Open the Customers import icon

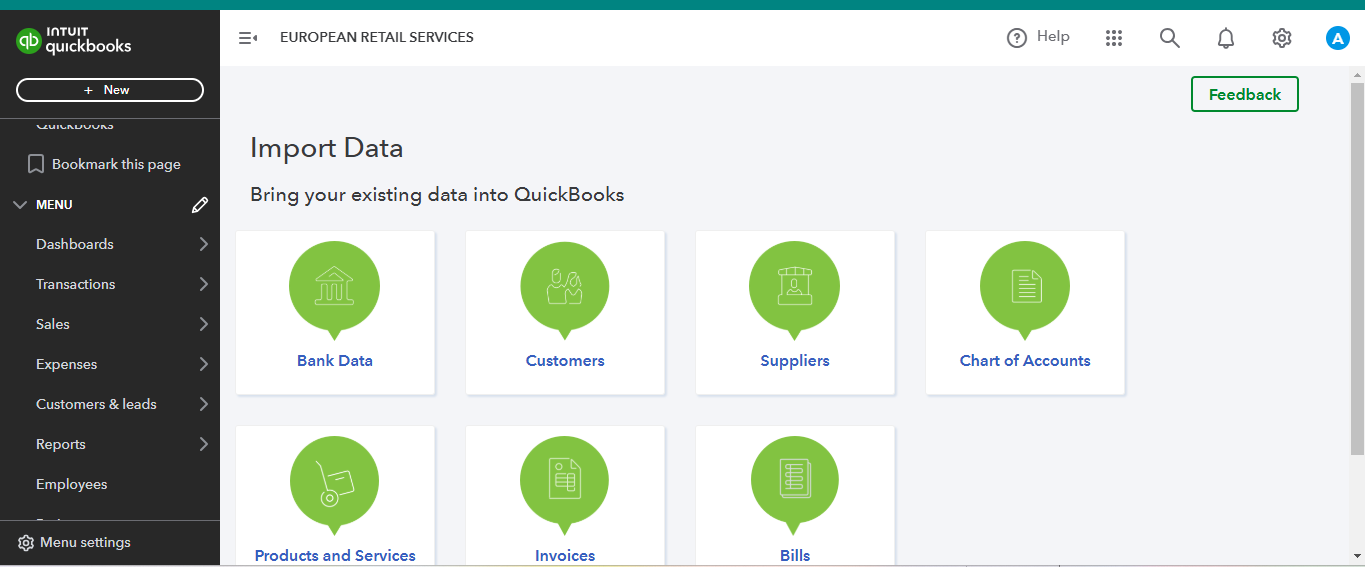pyautogui.click(x=565, y=286)
